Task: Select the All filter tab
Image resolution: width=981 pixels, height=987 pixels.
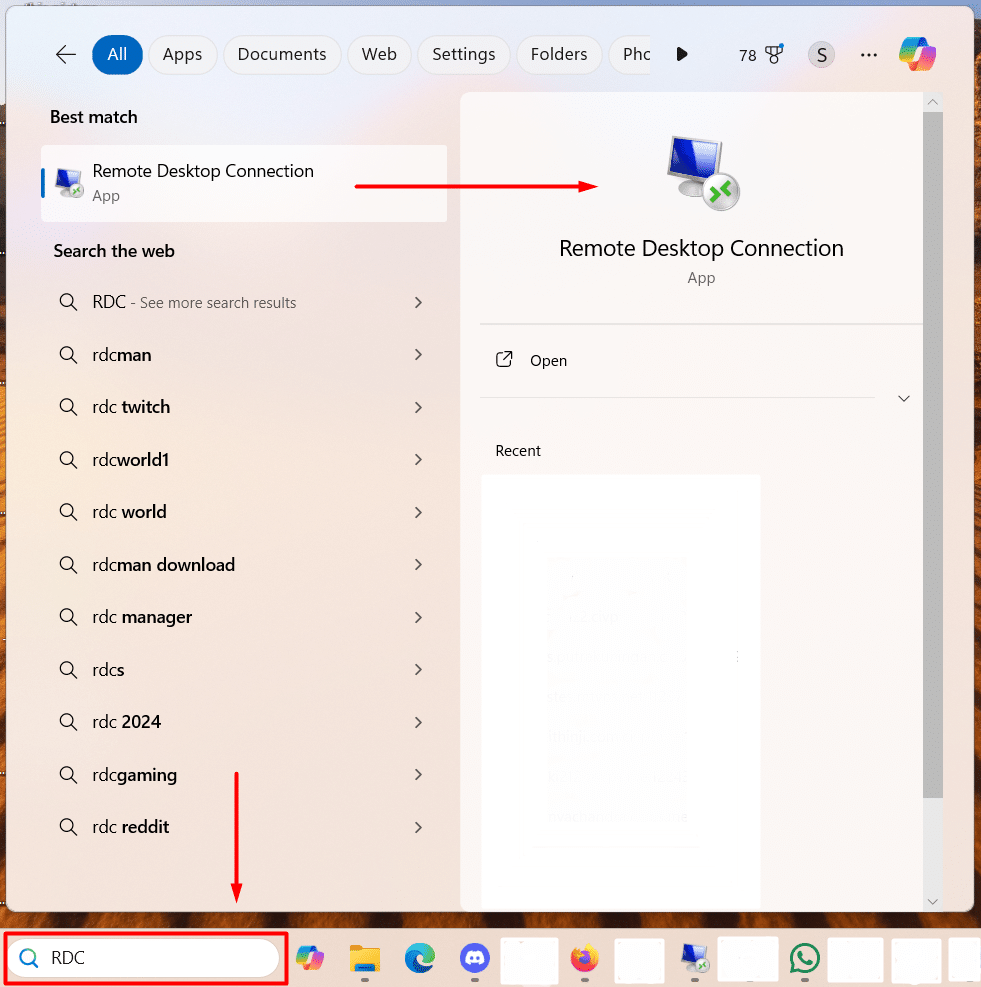Action: click(117, 55)
